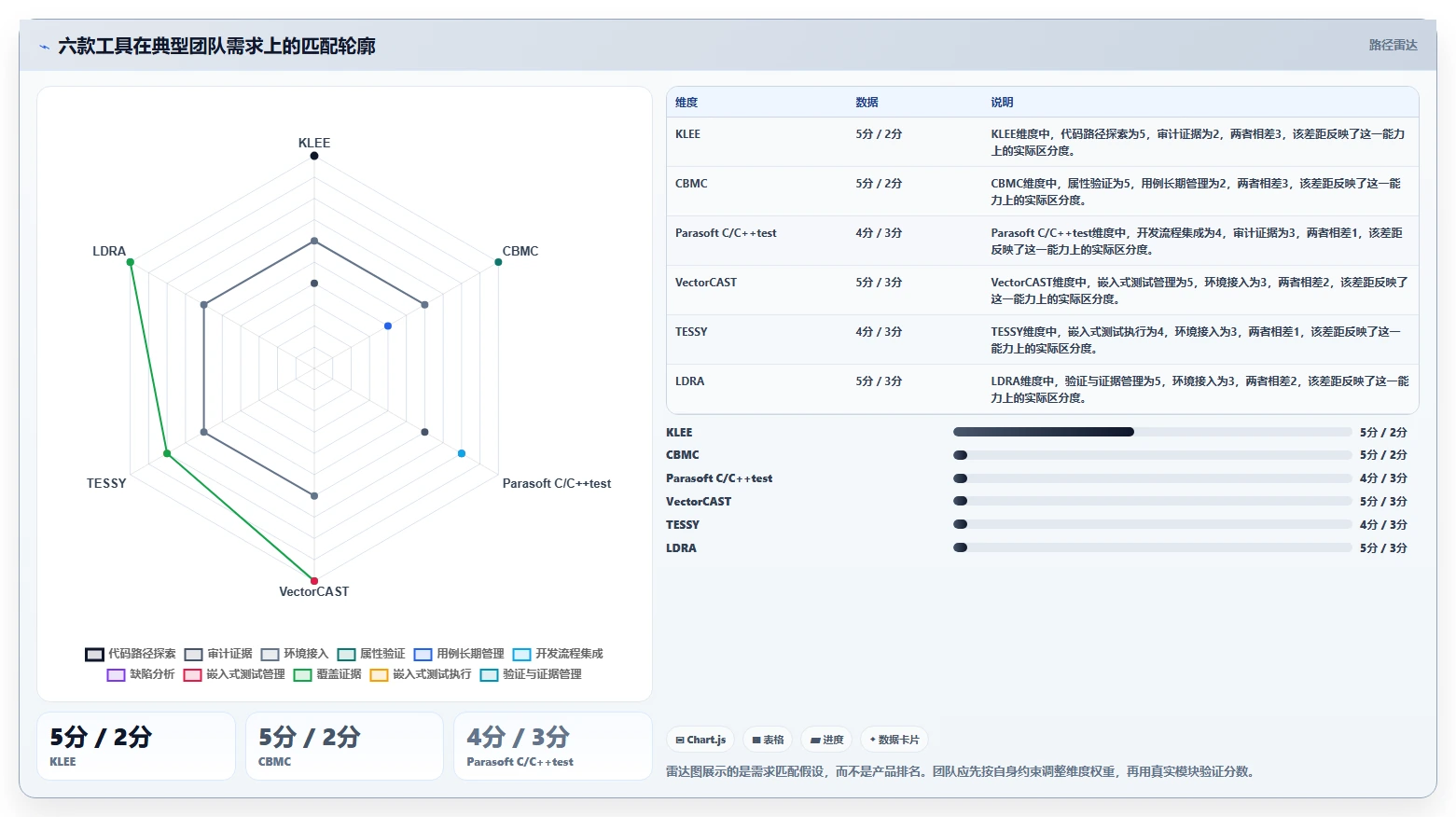The width and height of the screenshot is (1456, 817).
Task: Select the 数据卡片 chip
Action: (x=894, y=740)
